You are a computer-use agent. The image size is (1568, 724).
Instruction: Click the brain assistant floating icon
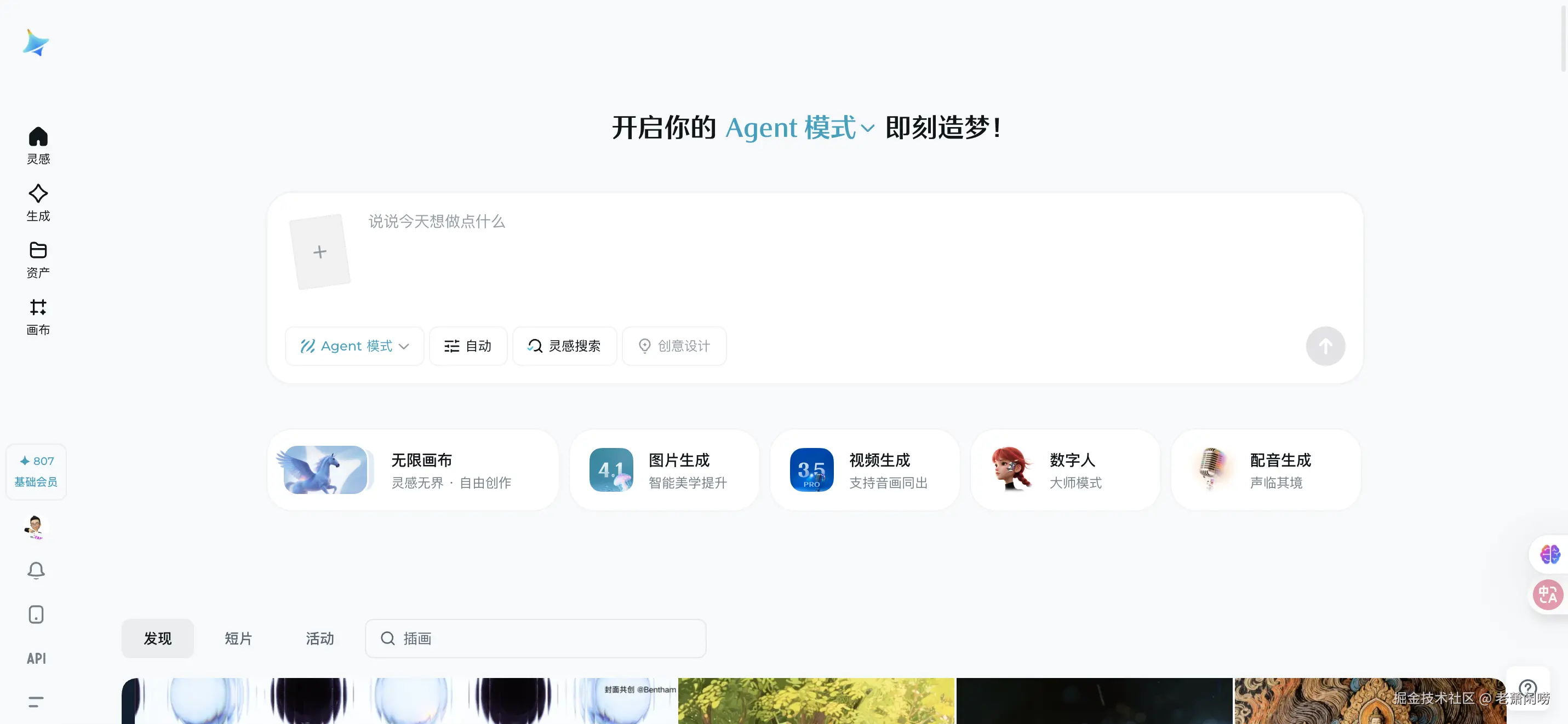1549,554
